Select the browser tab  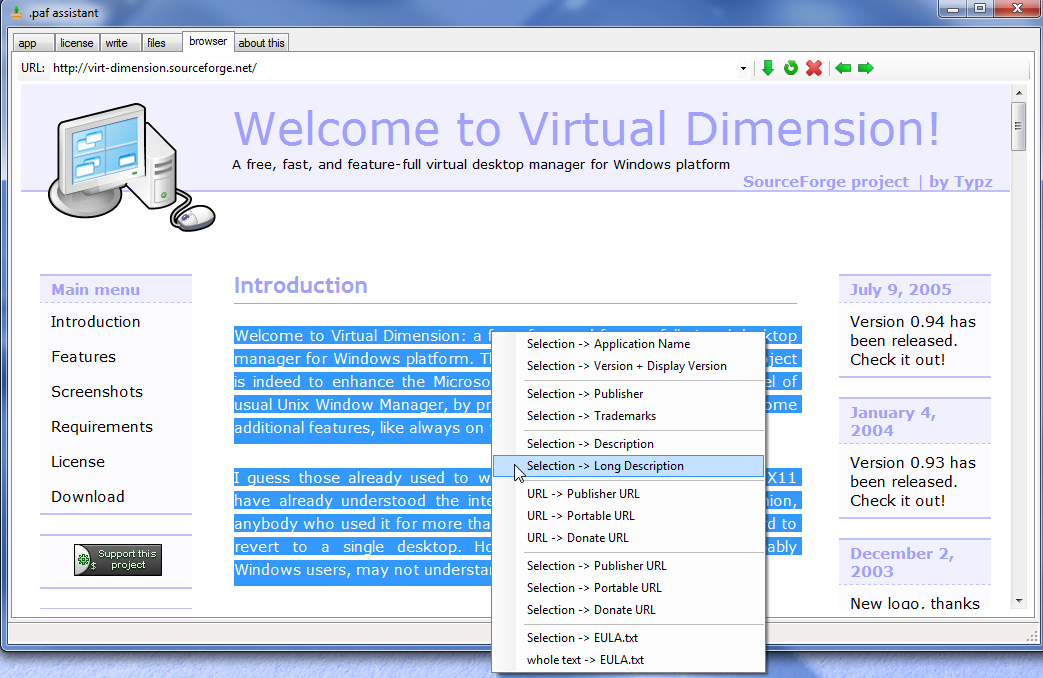(208, 41)
